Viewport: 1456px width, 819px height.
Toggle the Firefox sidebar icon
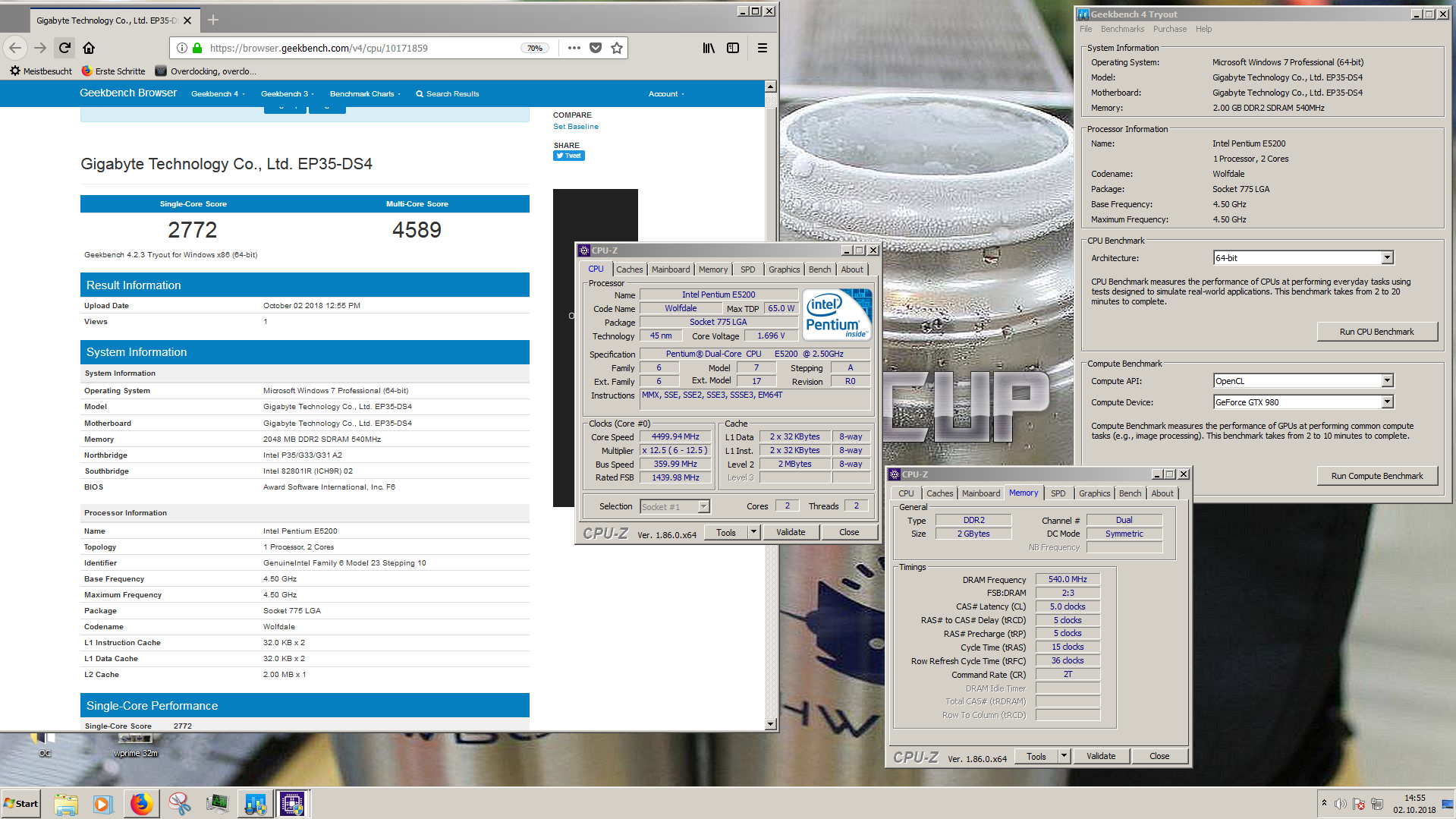point(733,48)
